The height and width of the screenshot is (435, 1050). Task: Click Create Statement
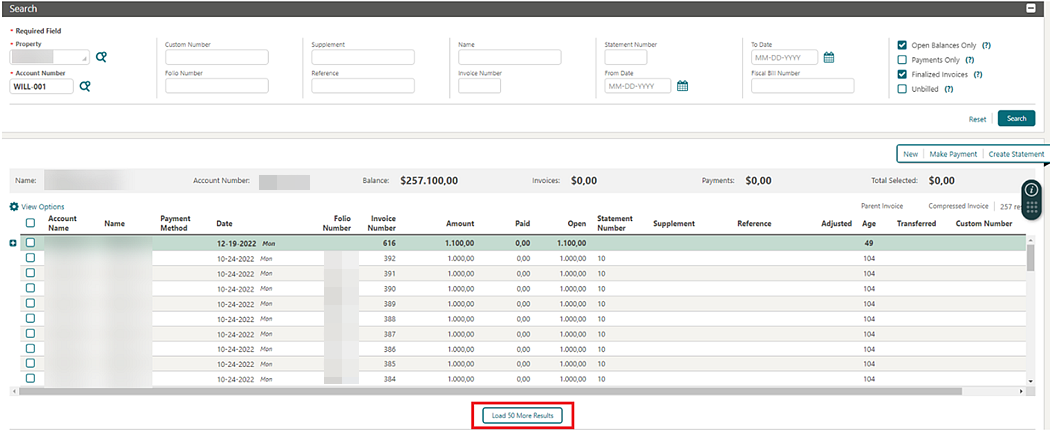click(1016, 154)
